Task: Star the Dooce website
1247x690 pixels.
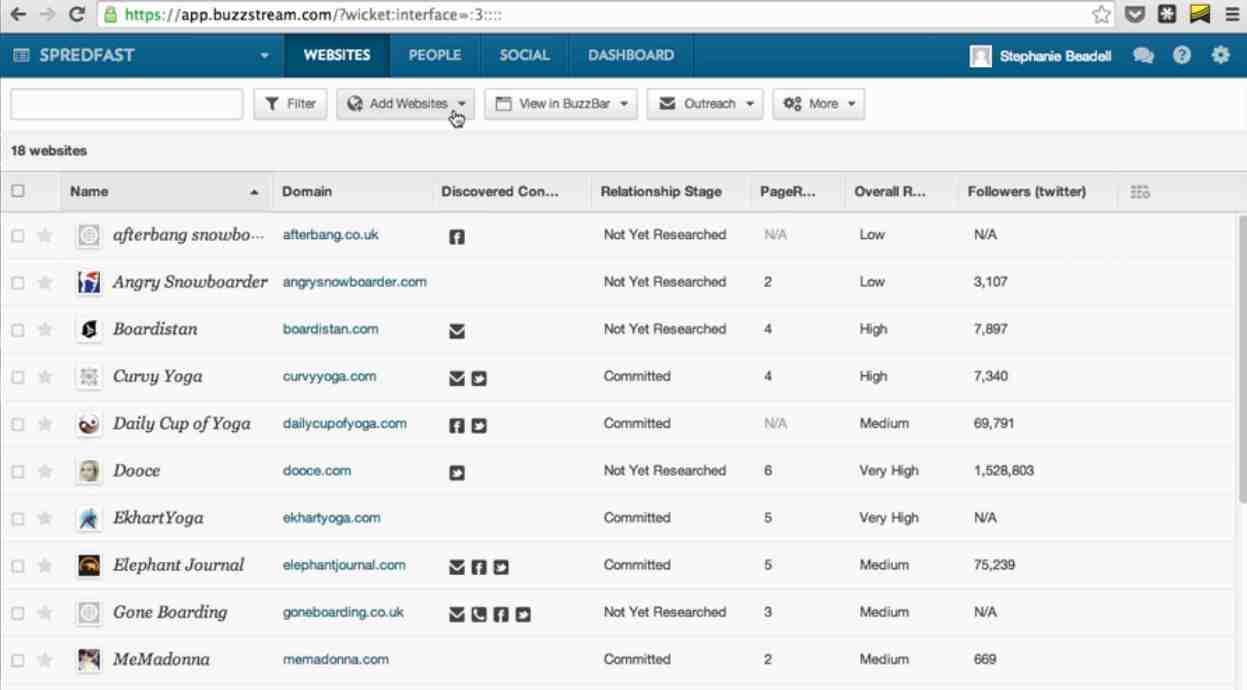Action: [x=45, y=471]
